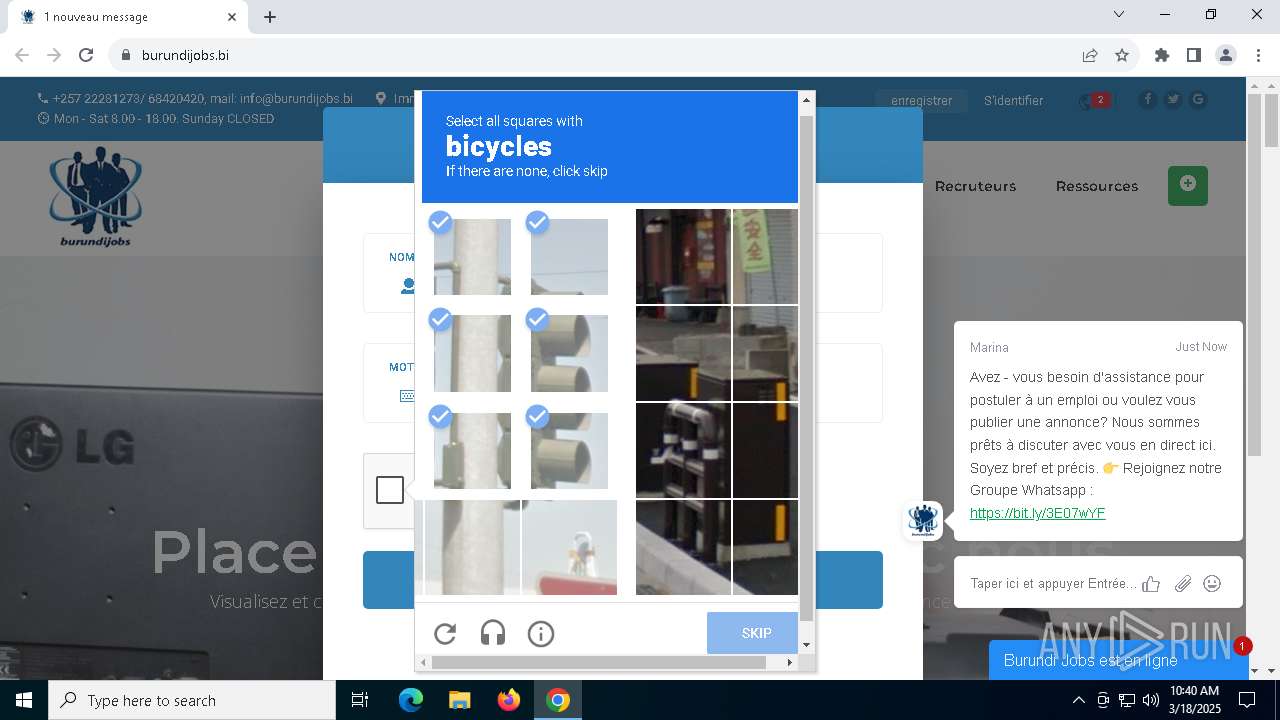
Task: Toggle Chrome side panel
Action: click(x=1193, y=55)
